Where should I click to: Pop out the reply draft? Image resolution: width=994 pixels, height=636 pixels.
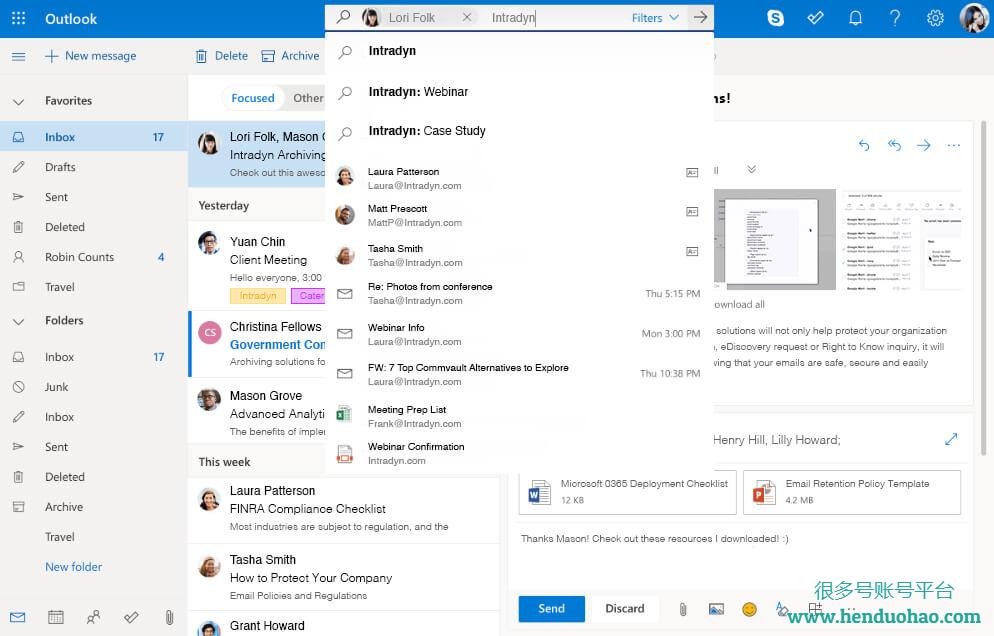(x=951, y=439)
